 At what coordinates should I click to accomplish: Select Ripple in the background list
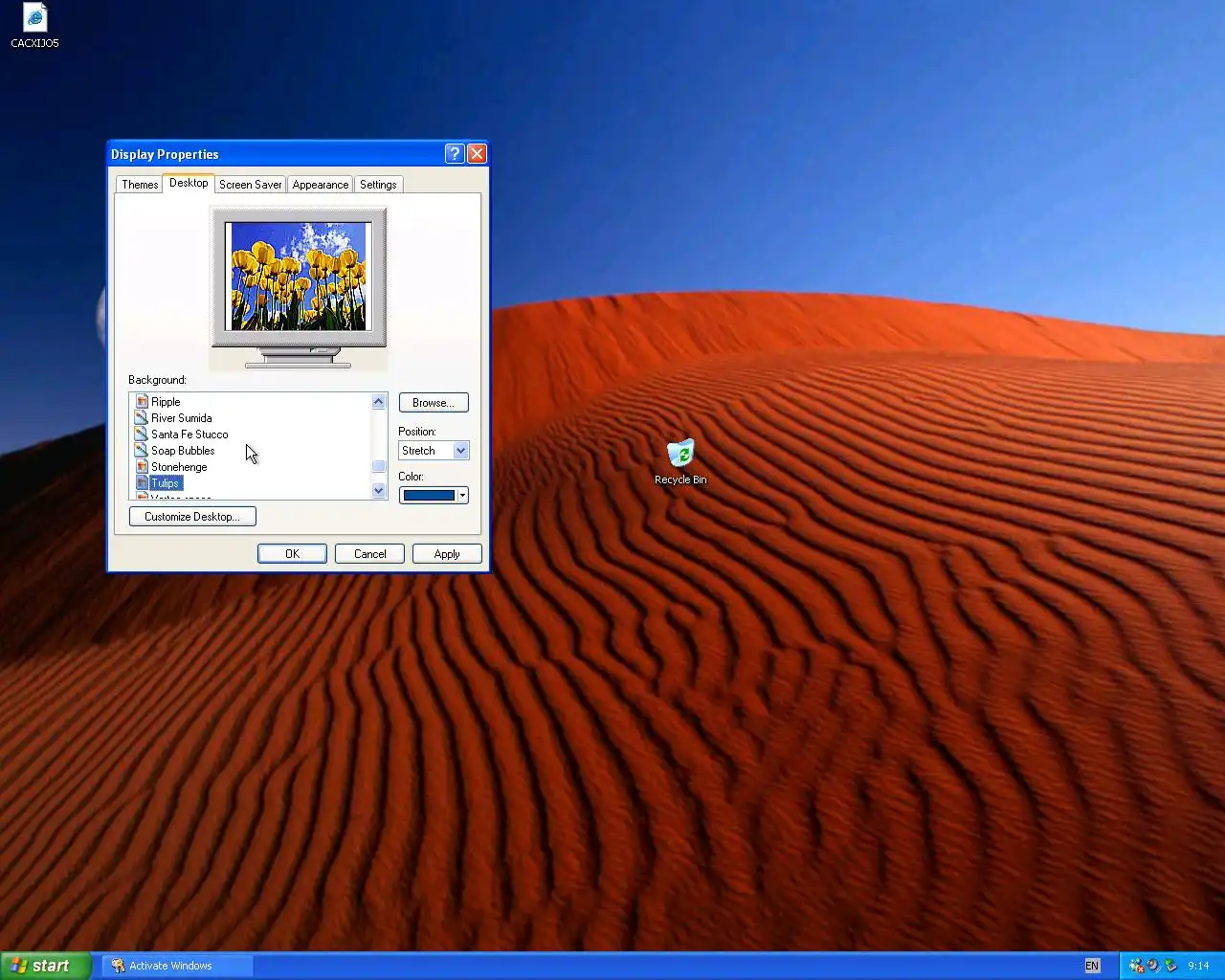pos(166,402)
